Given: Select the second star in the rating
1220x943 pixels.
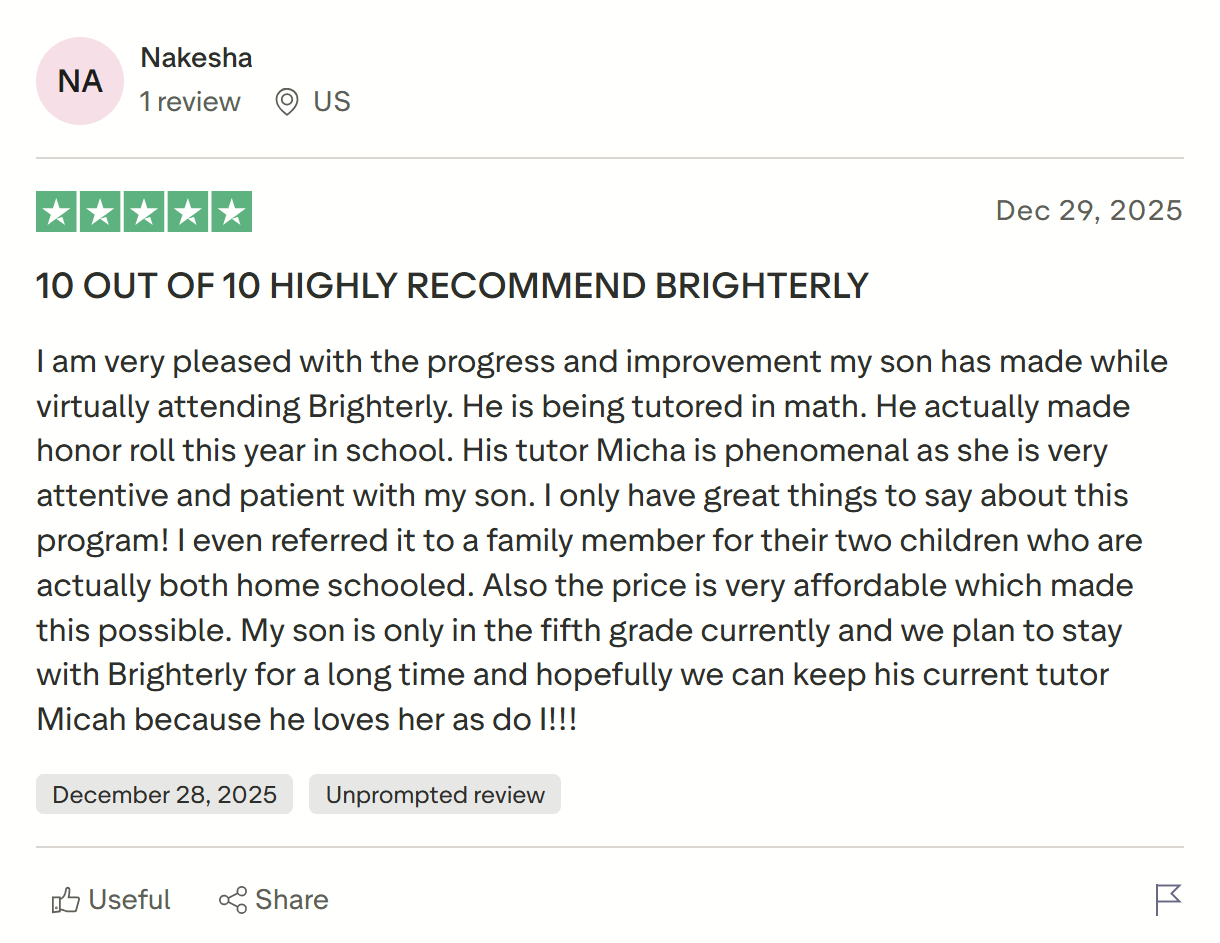Looking at the screenshot, I should point(100,211).
